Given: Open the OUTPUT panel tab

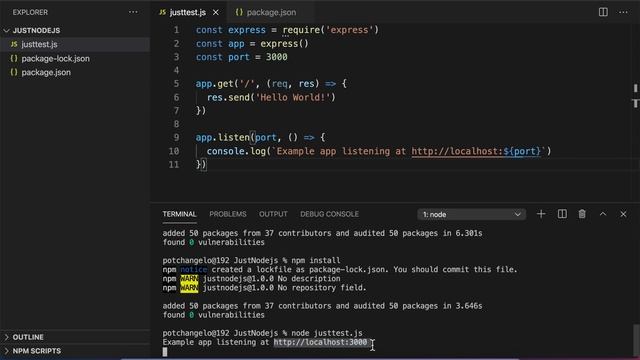Looking at the screenshot, I should click(273, 214).
